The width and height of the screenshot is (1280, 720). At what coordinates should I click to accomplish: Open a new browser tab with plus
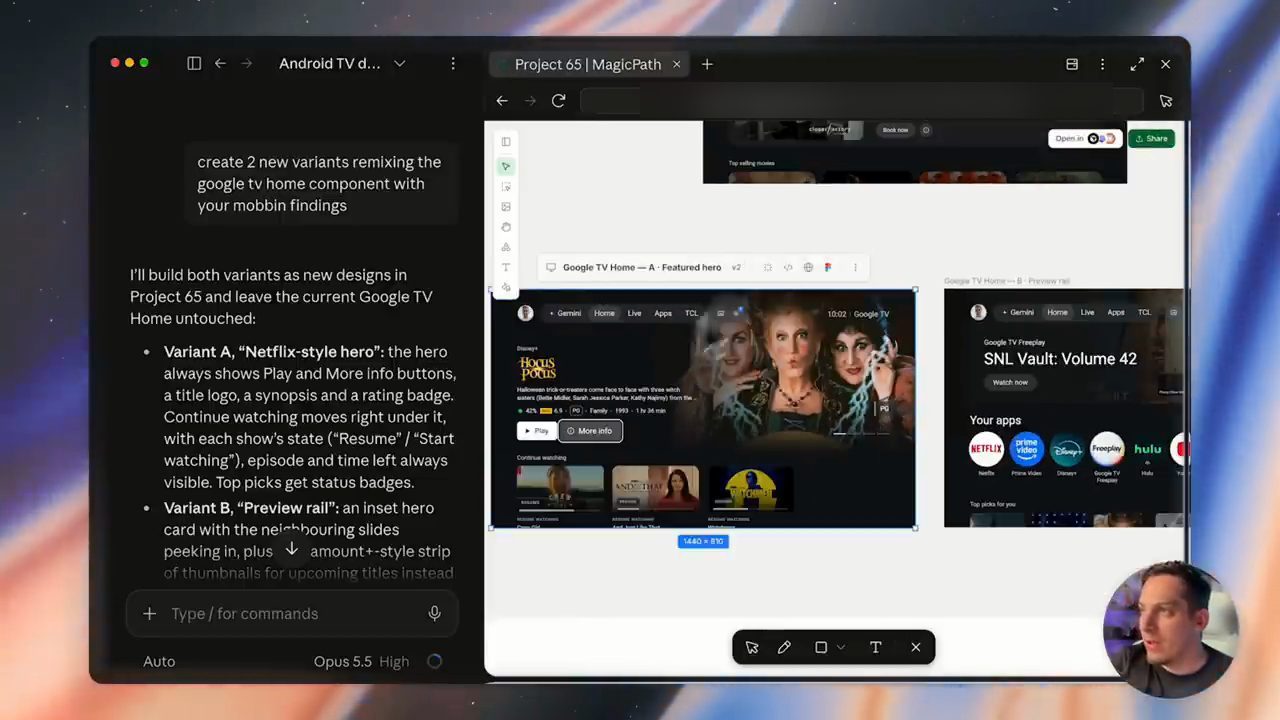click(707, 64)
